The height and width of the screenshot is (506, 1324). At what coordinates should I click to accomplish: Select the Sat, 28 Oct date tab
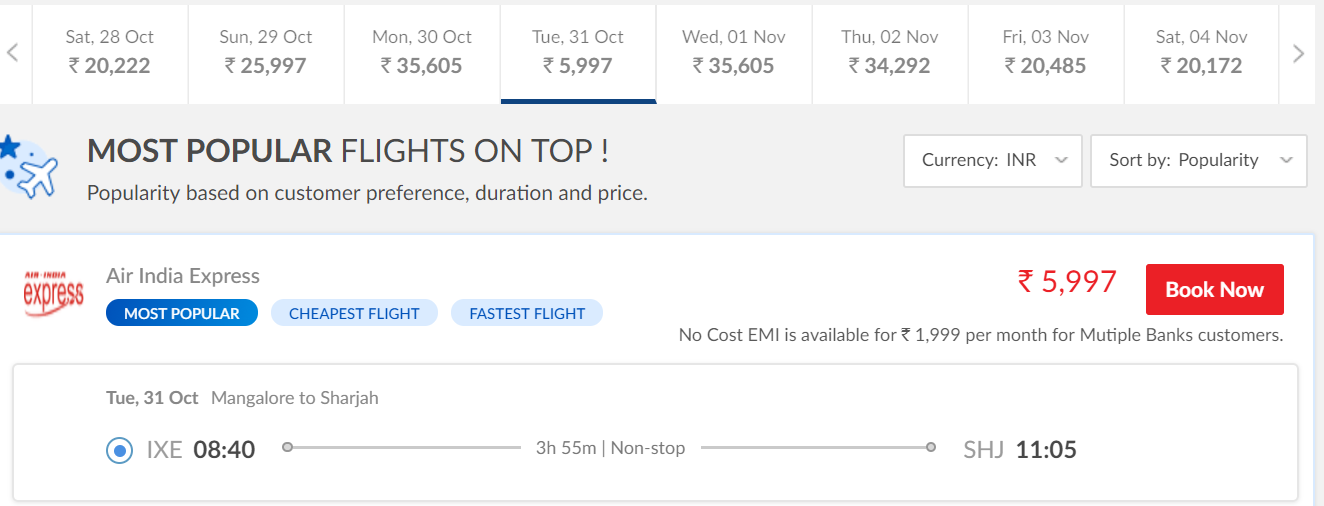click(x=110, y=52)
